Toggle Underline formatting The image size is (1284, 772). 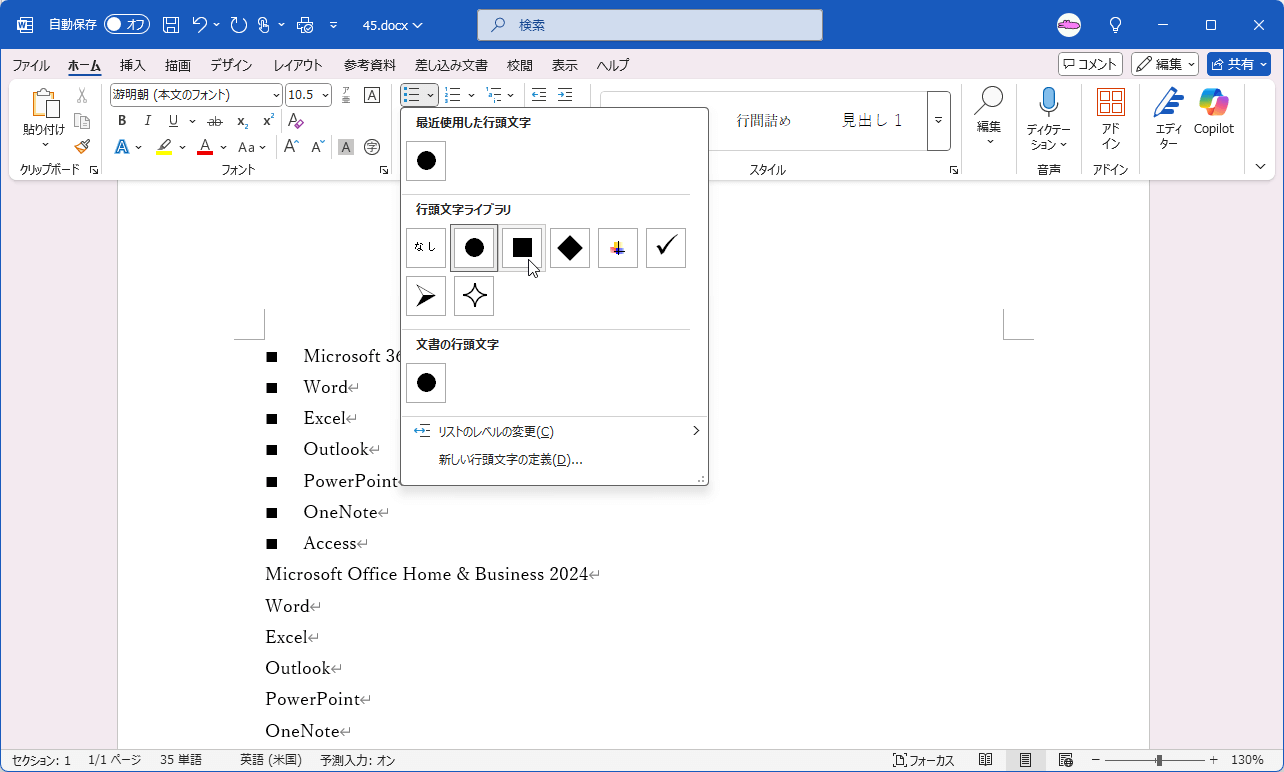click(174, 121)
